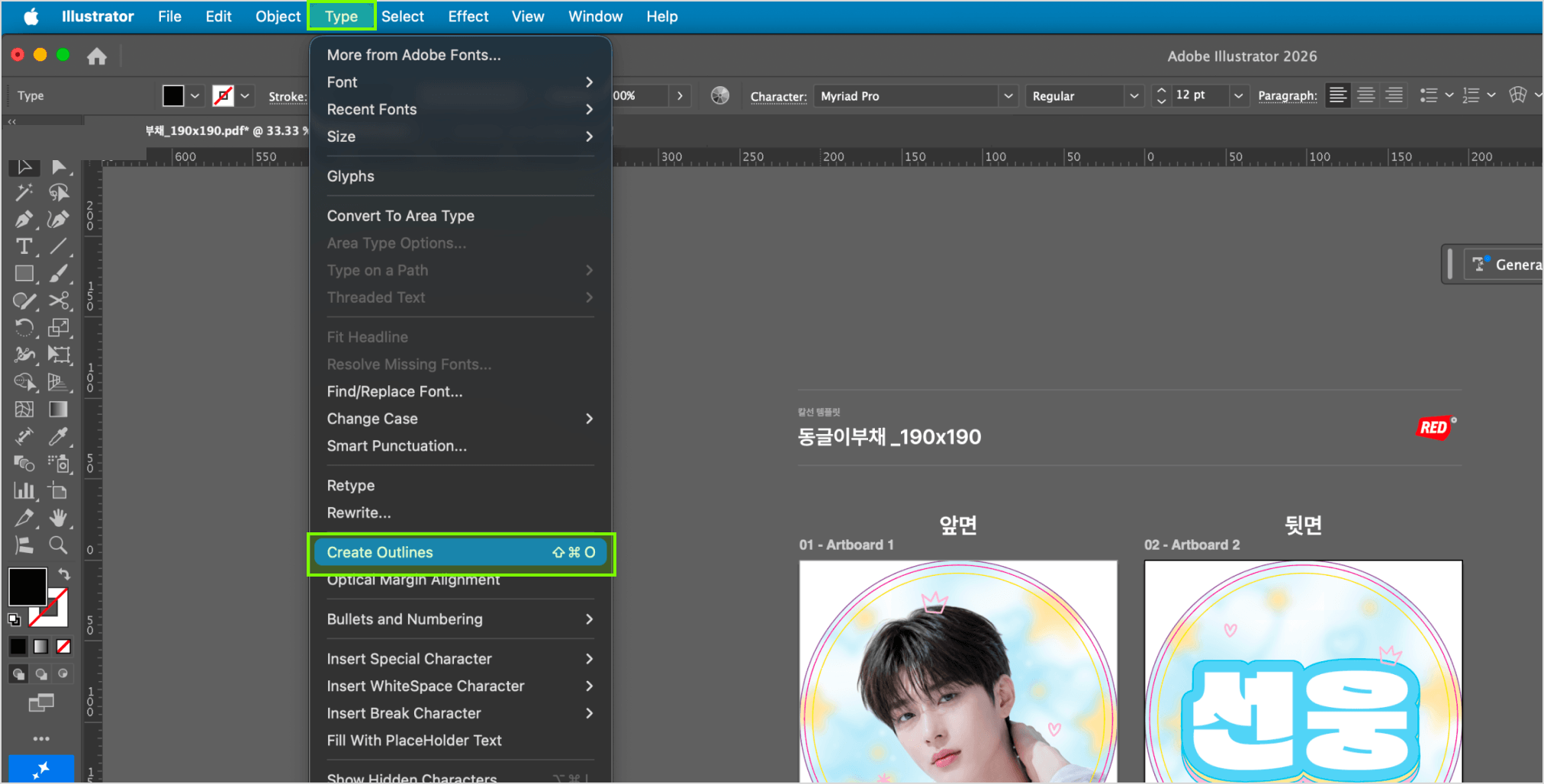Open the Myriad Pro font family dropdown

pyautogui.click(x=1008, y=96)
